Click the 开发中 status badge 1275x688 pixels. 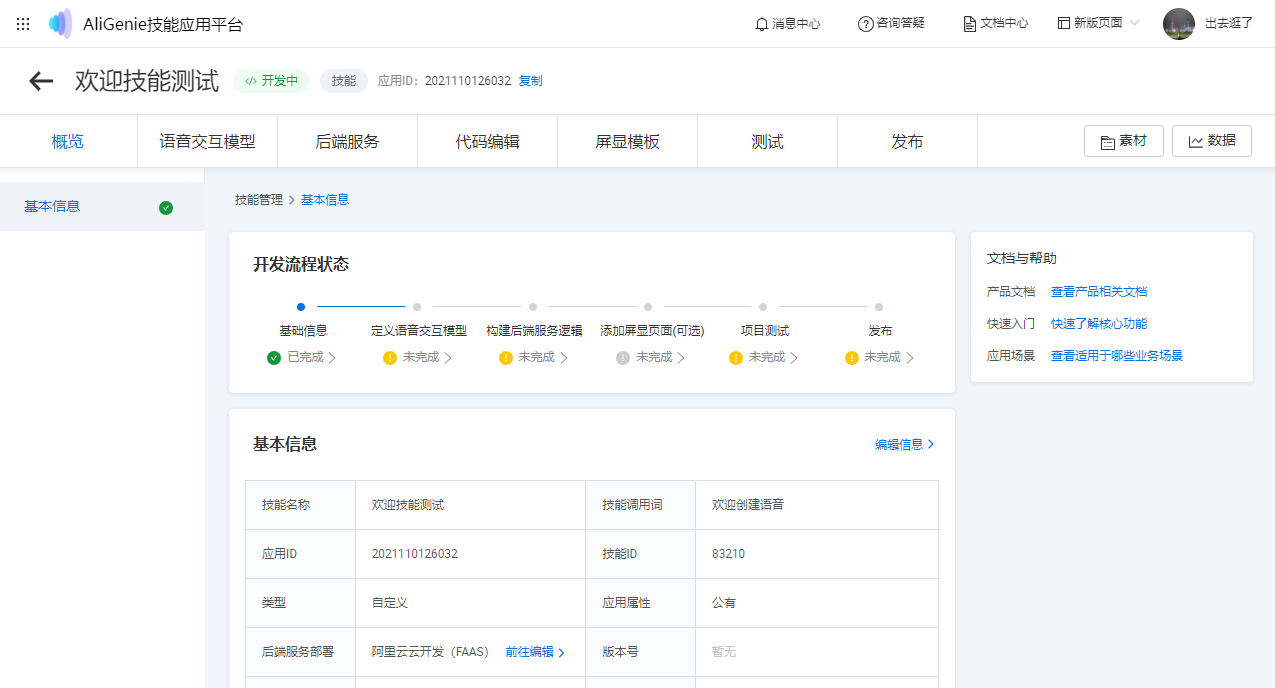(x=272, y=81)
